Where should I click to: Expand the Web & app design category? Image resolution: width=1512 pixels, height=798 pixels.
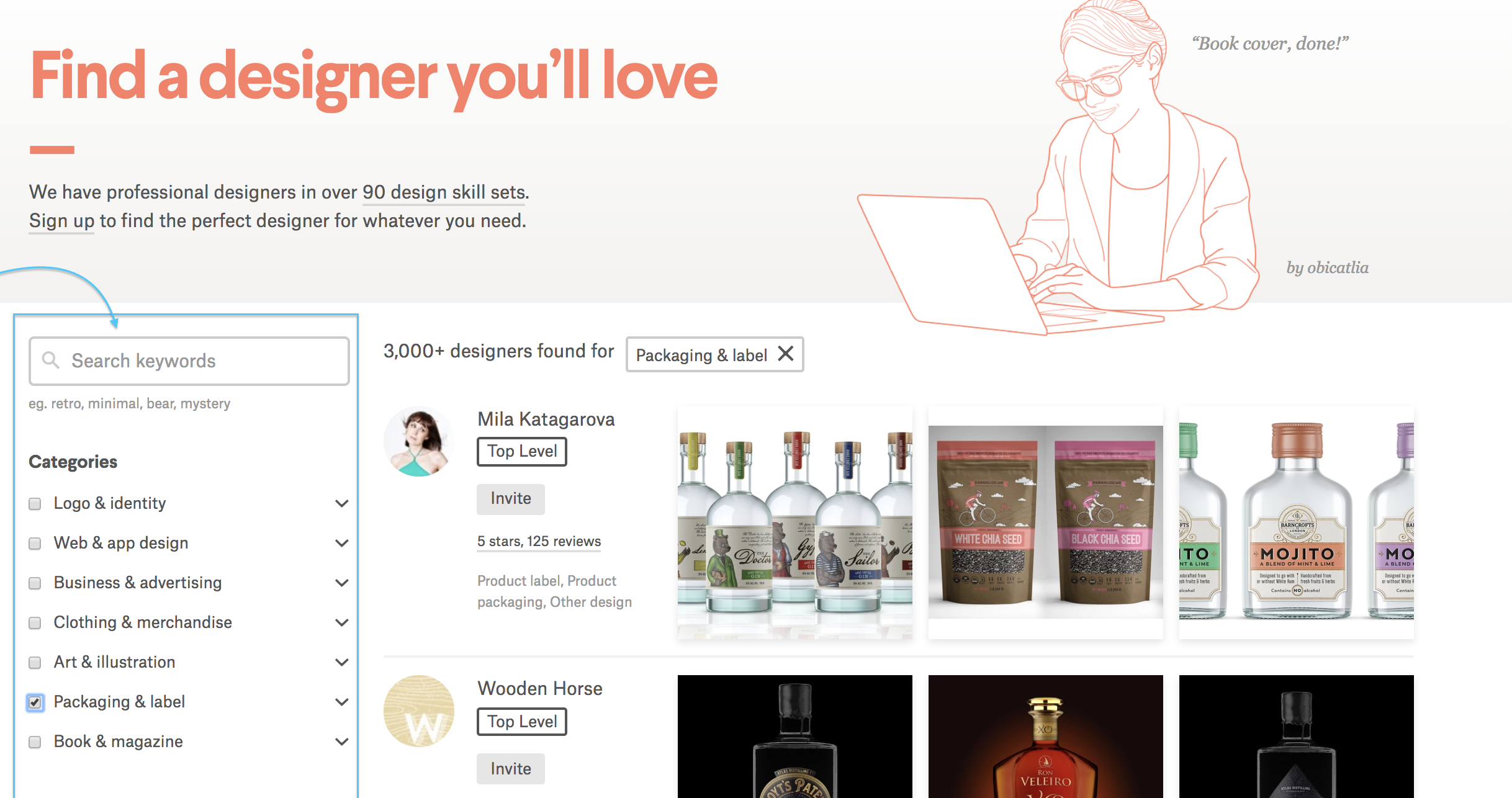[x=341, y=543]
